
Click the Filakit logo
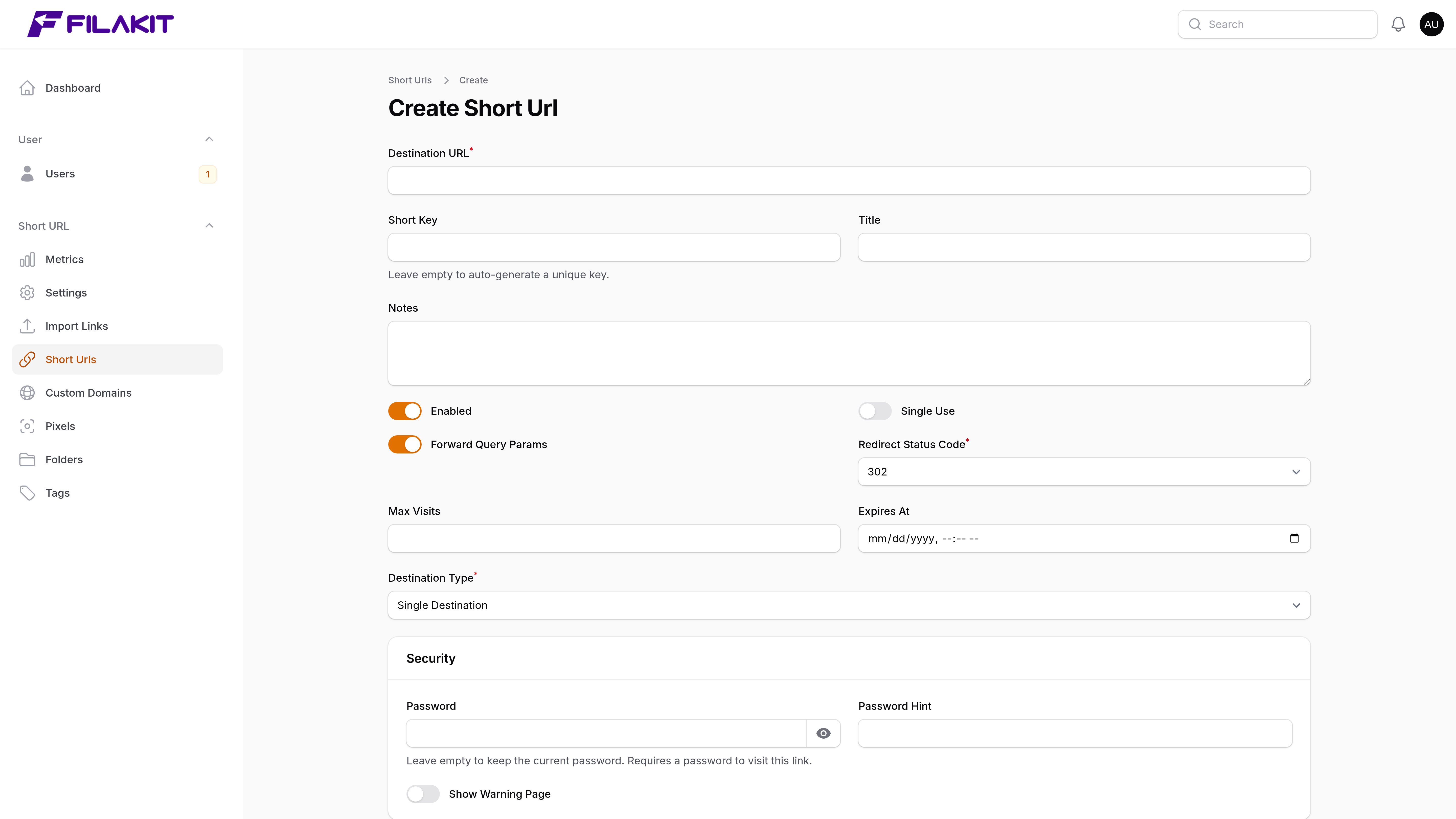pyautogui.click(x=101, y=24)
